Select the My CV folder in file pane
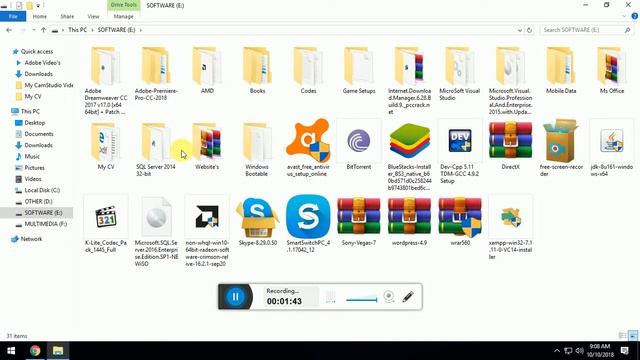The width and height of the screenshot is (640, 360). 106,146
